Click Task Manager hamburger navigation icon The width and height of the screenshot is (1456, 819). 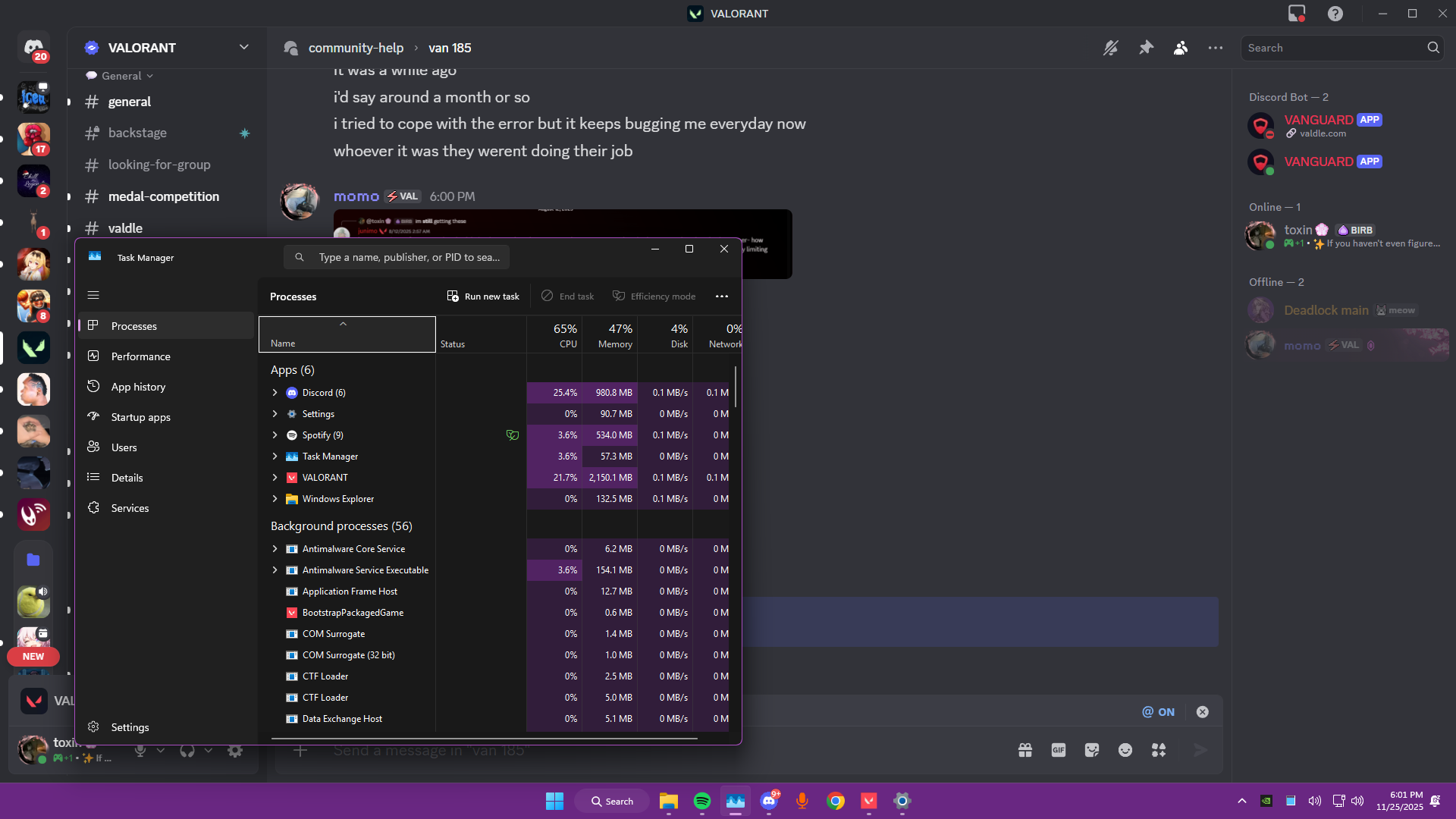click(93, 295)
